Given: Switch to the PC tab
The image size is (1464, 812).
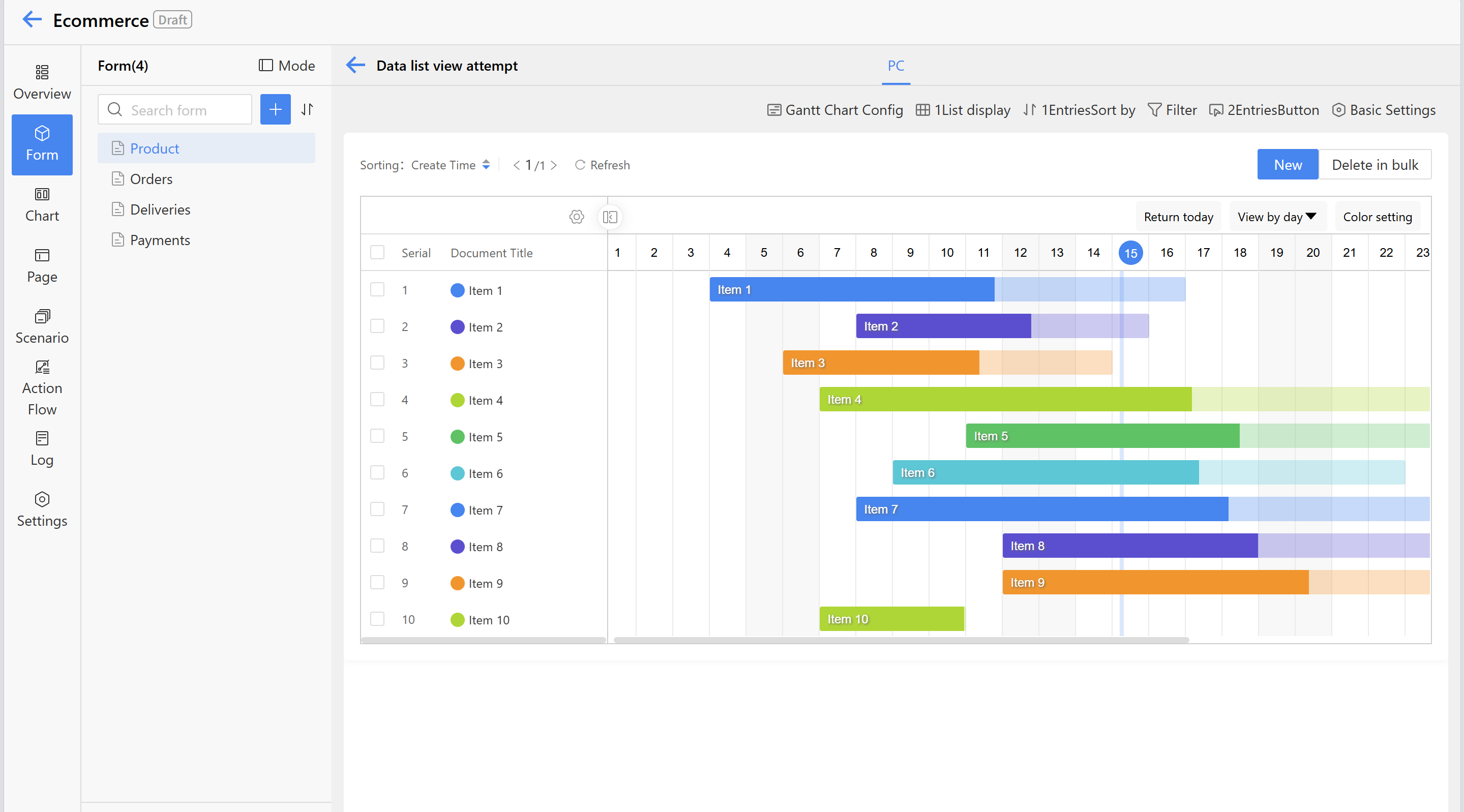Looking at the screenshot, I should tap(895, 66).
